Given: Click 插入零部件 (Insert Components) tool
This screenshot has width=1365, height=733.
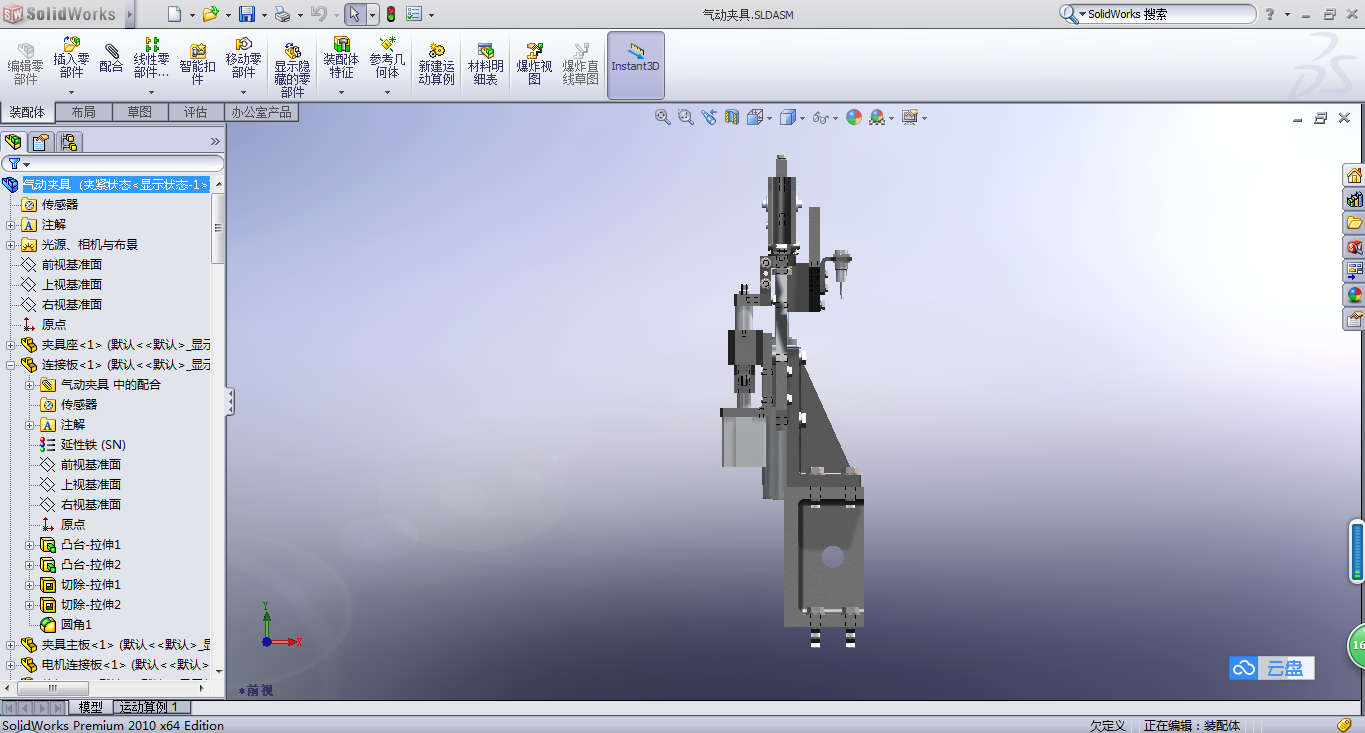Looking at the screenshot, I should [71, 59].
